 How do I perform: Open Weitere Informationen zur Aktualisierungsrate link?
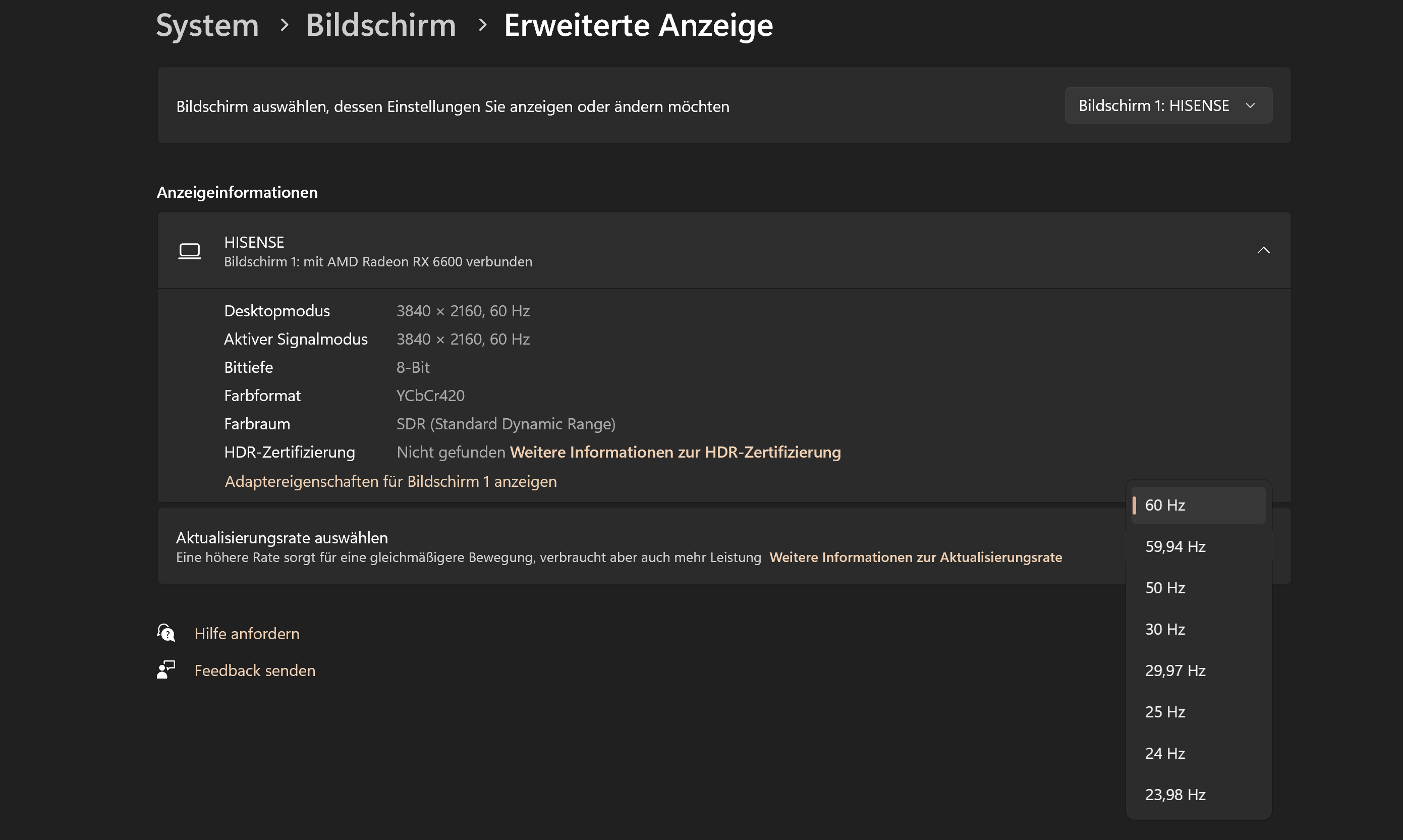click(915, 557)
